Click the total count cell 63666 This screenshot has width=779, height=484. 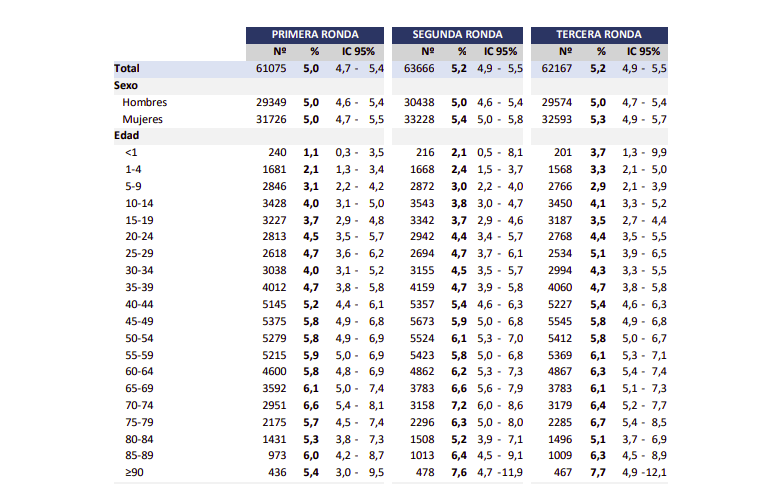coord(419,69)
